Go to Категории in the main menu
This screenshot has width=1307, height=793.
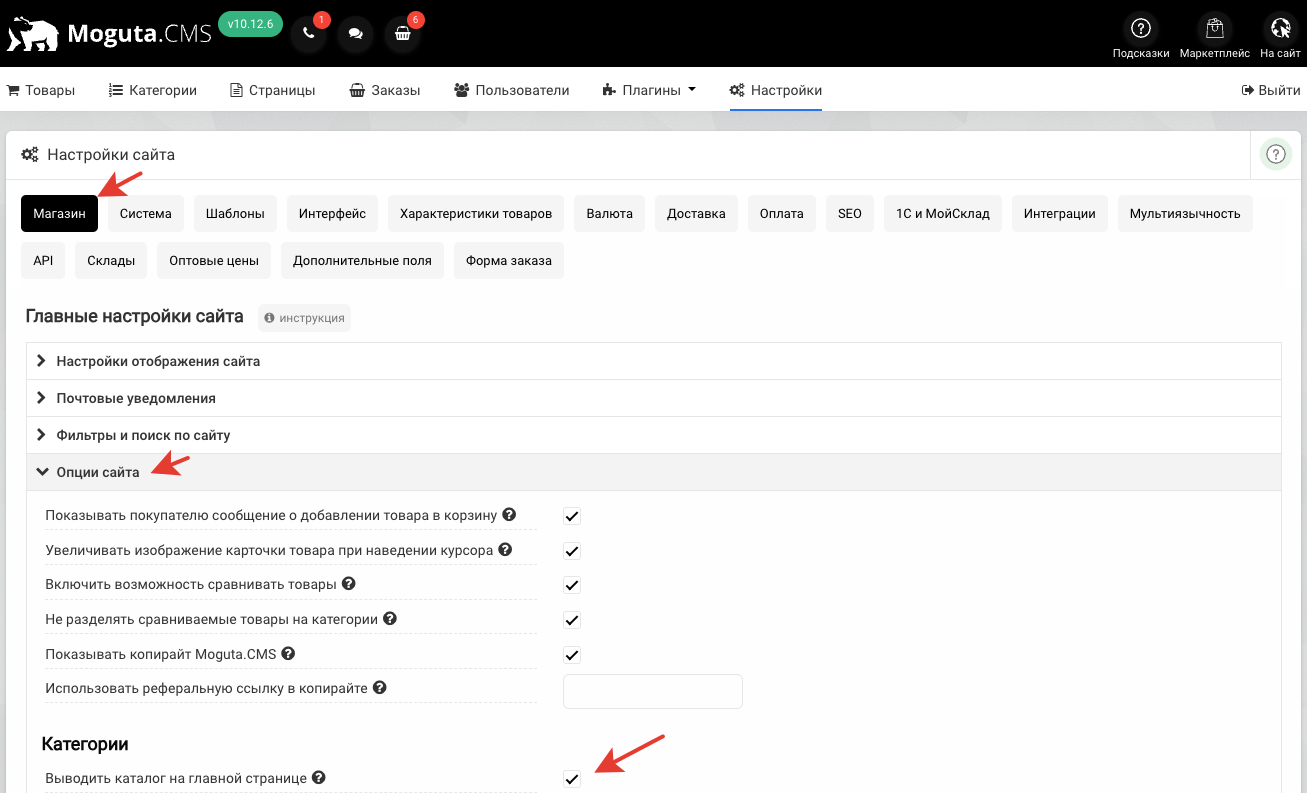point(153,90)
